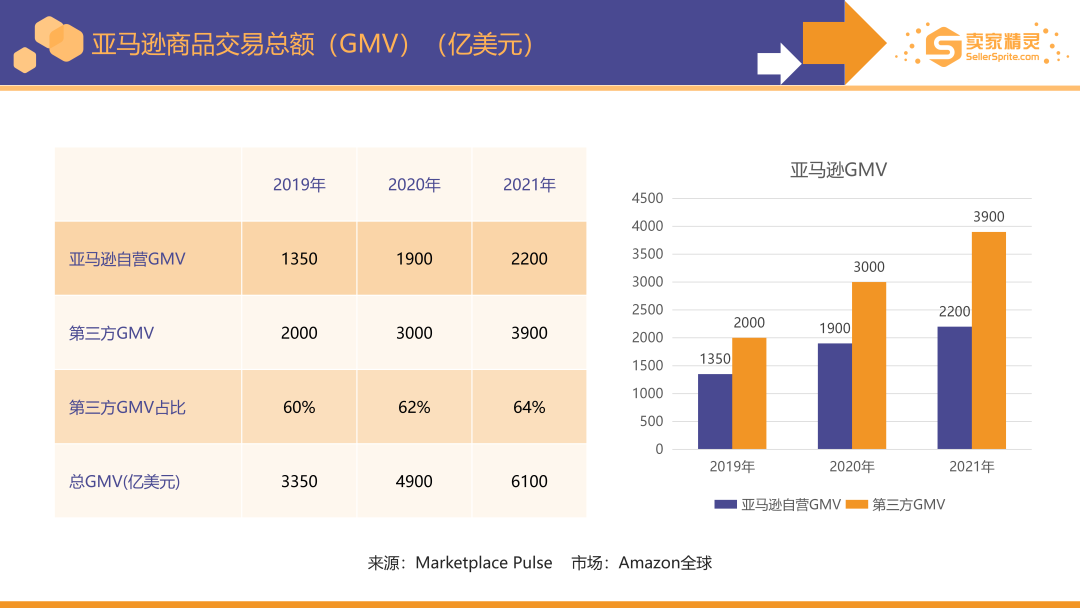Select the 2021年 orange bar labeled 3900
Image resolution: width=1080 pixels, height=608 pixels.
tap(988, 340)
